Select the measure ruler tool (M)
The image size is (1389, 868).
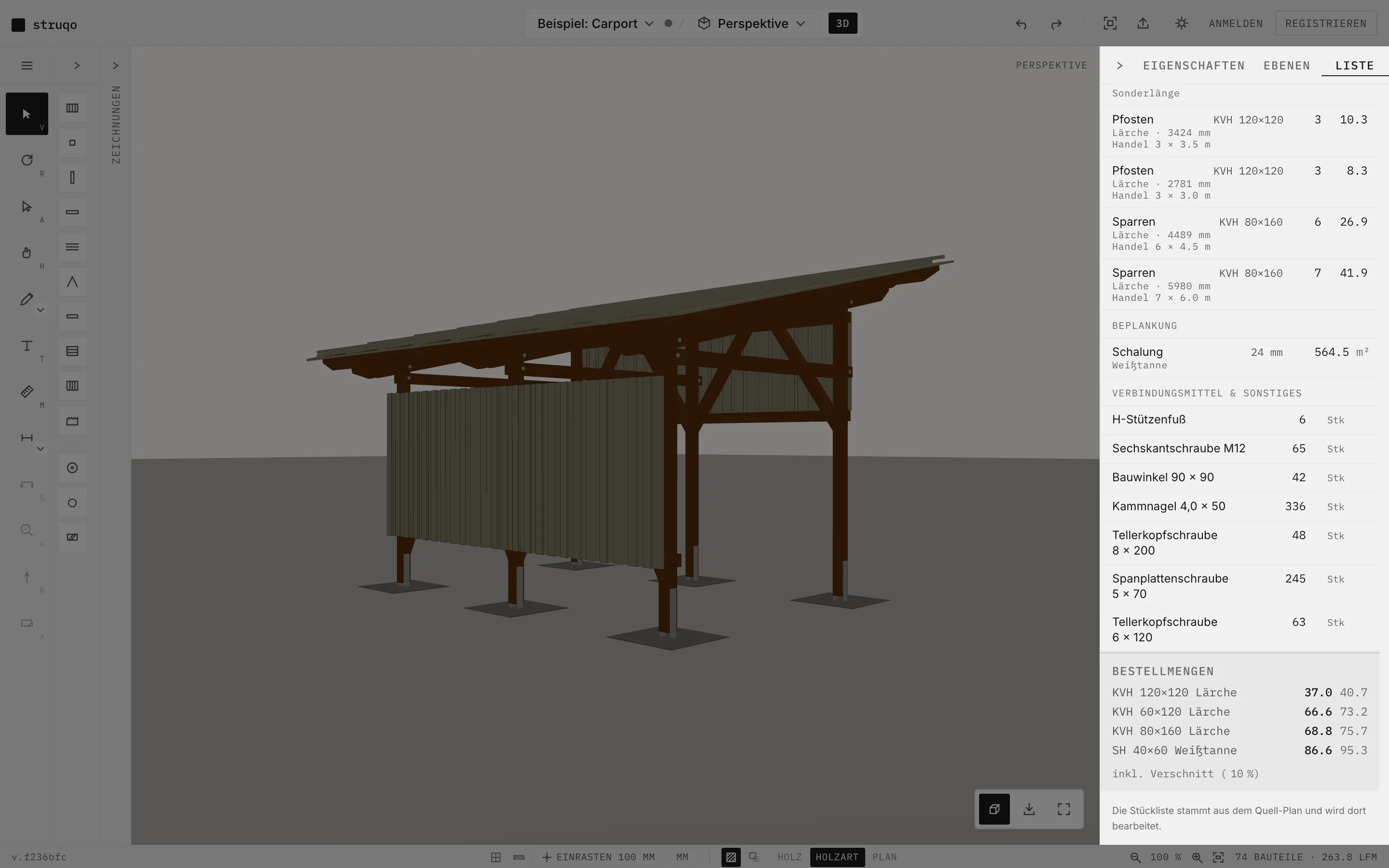click(x=27, y=392)
